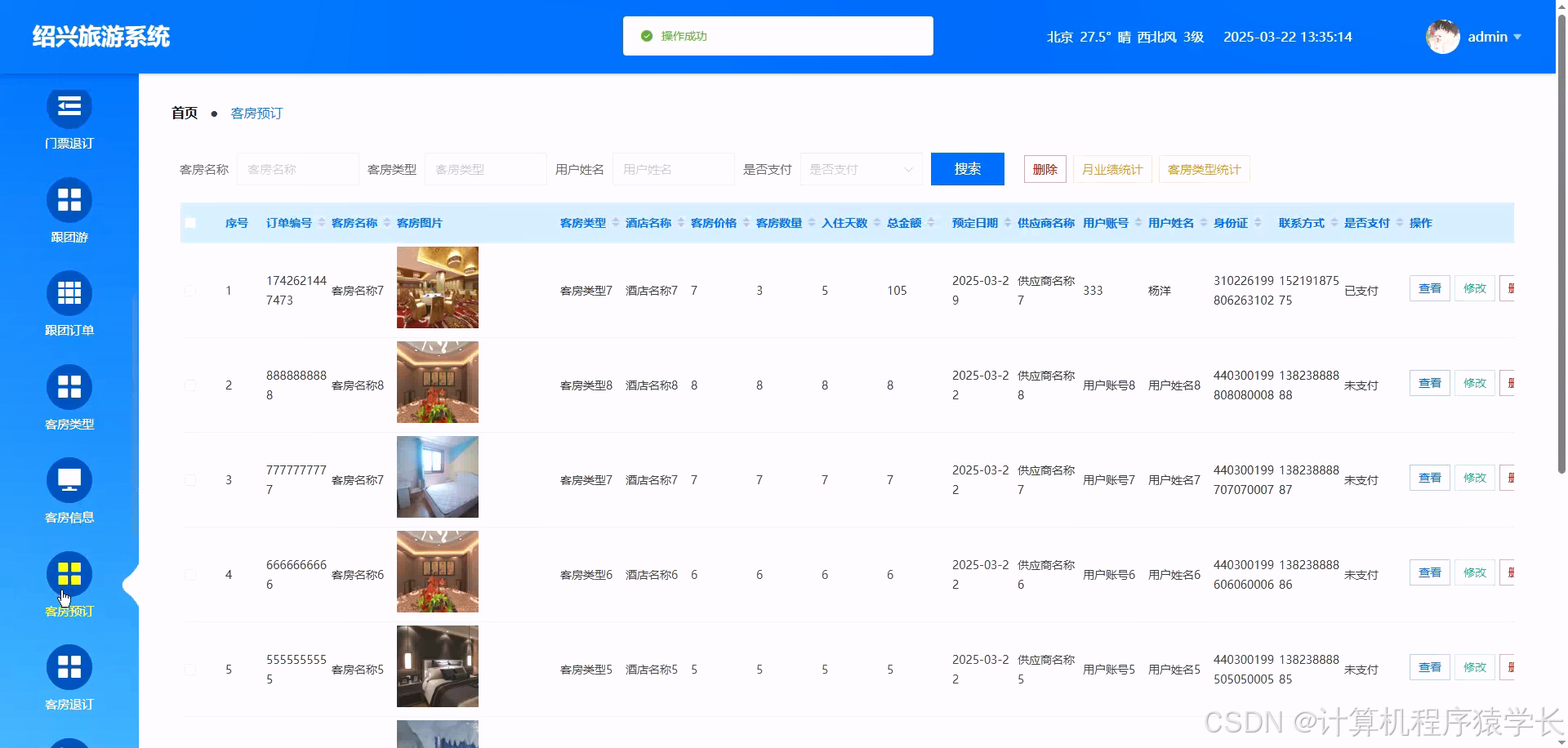Check the row 4 checkbox
The height and width of the screenshot is (748, 1568).
click(x=190, y=575)
